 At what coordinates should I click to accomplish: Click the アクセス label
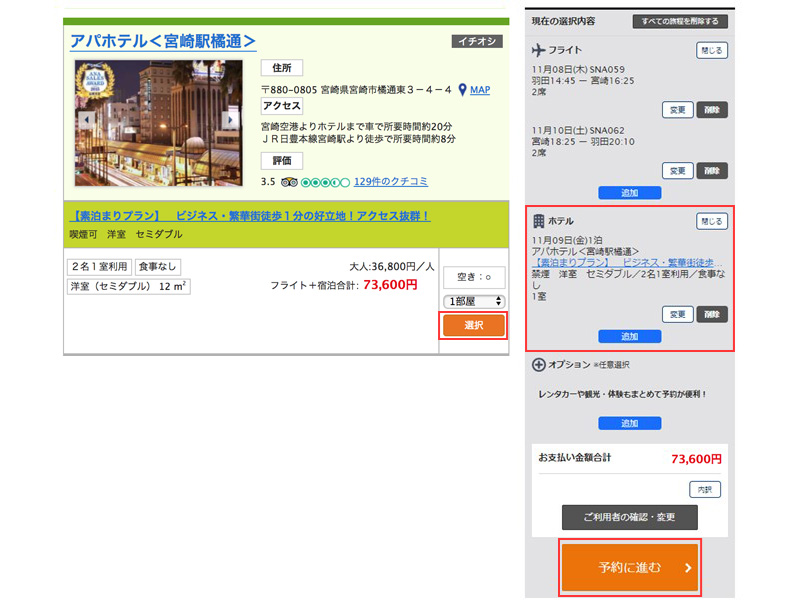[282, 106]
